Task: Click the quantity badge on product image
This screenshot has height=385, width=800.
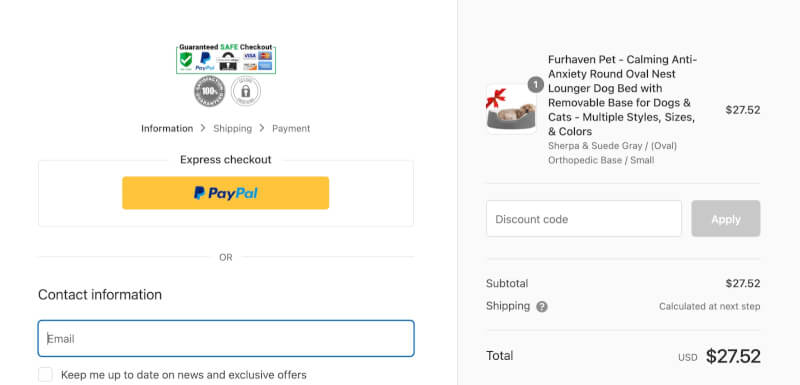Action: coord(535,85)
